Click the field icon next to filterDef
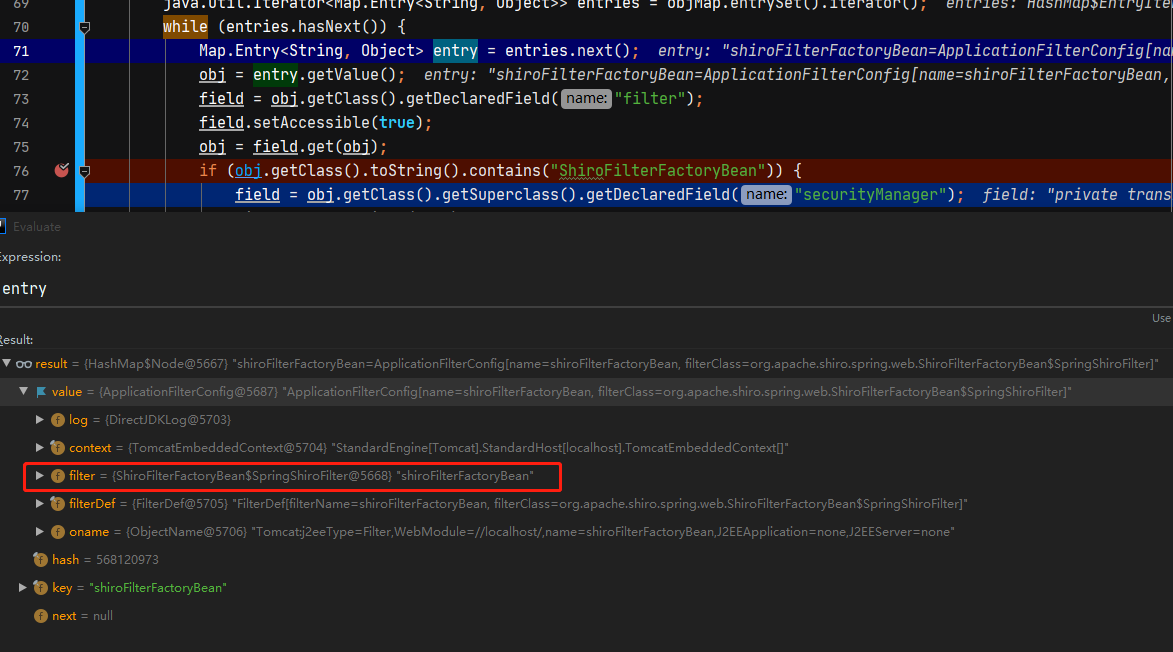 (x=58, y=504)
